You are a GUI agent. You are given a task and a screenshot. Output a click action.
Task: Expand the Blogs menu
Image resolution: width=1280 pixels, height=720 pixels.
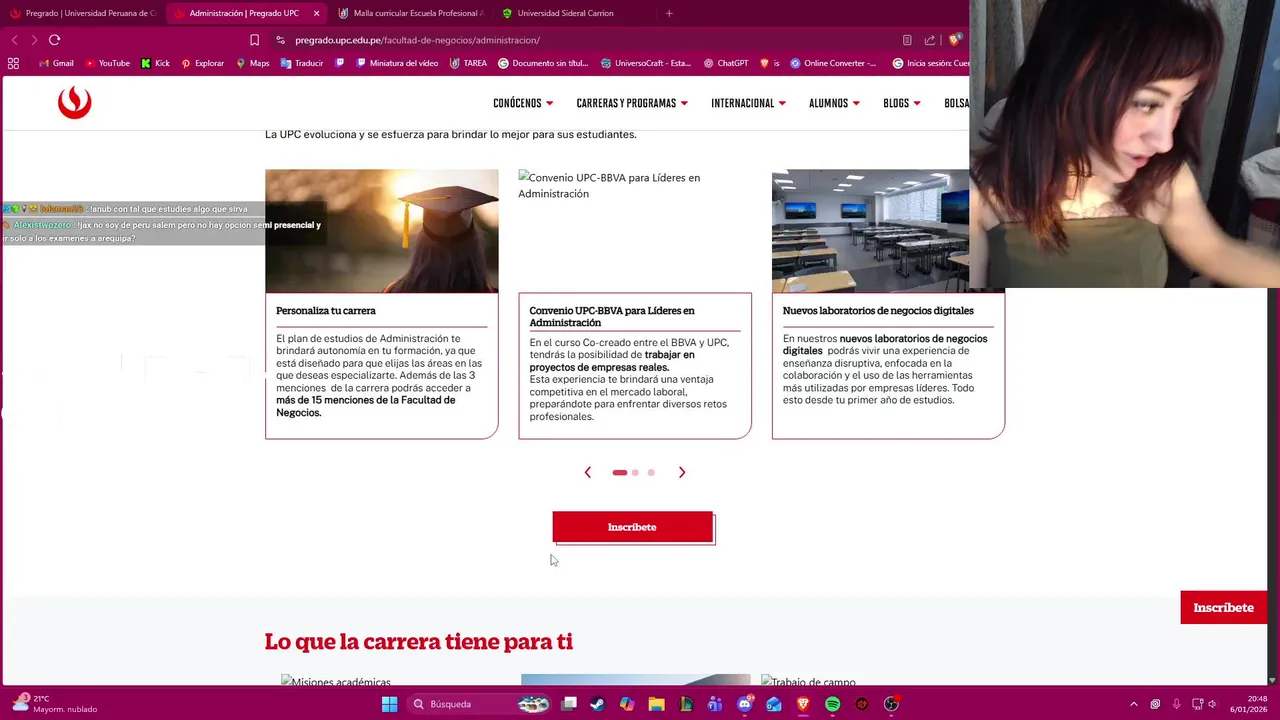pyautogui.click(x=902, y=103)
